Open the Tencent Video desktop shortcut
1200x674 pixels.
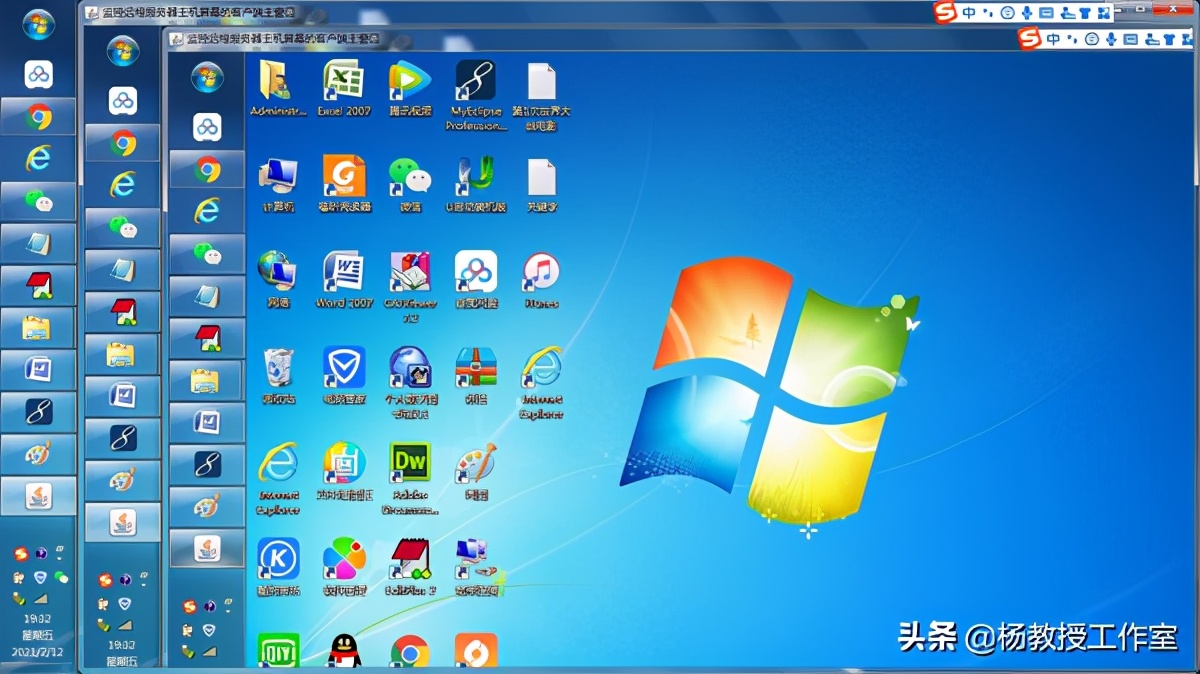point(410,89)
